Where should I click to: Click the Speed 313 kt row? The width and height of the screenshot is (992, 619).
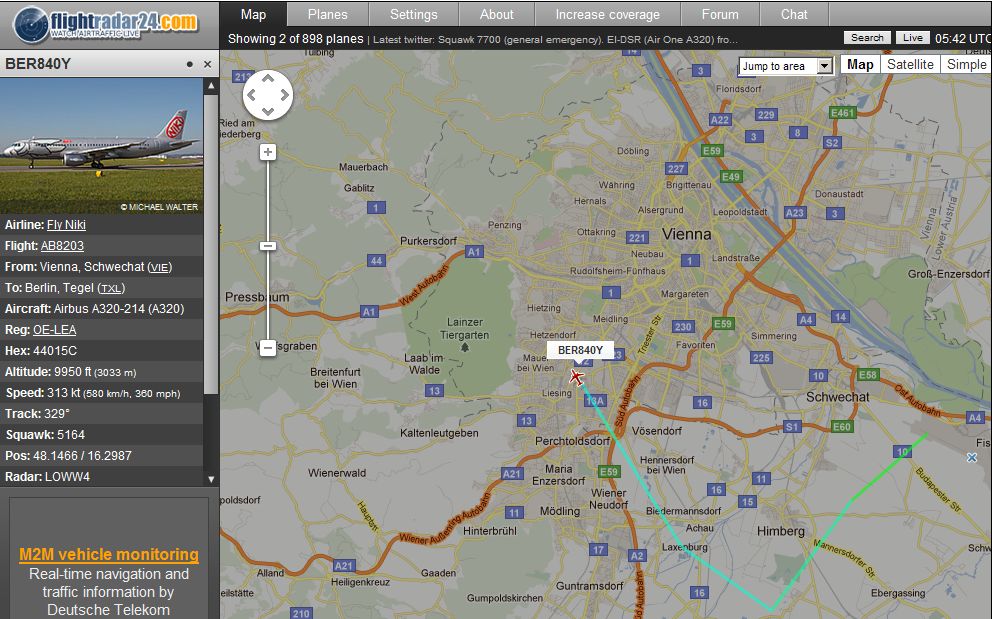tap(101, 392)
